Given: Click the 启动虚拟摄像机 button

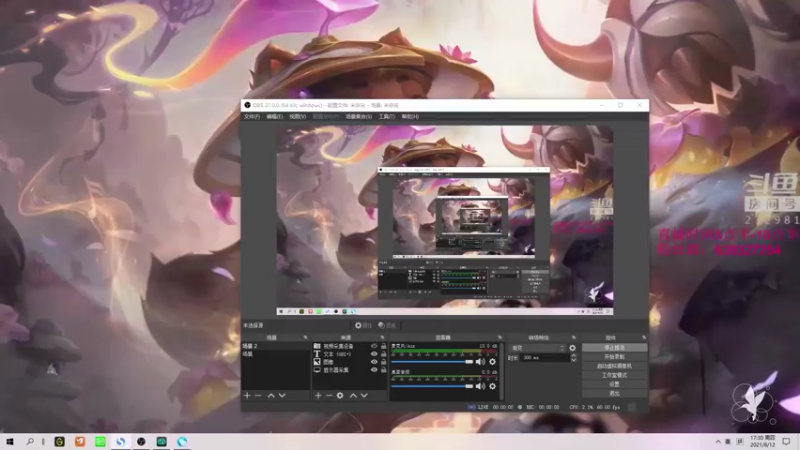Looking at the screenshot, I should [614, 366].
